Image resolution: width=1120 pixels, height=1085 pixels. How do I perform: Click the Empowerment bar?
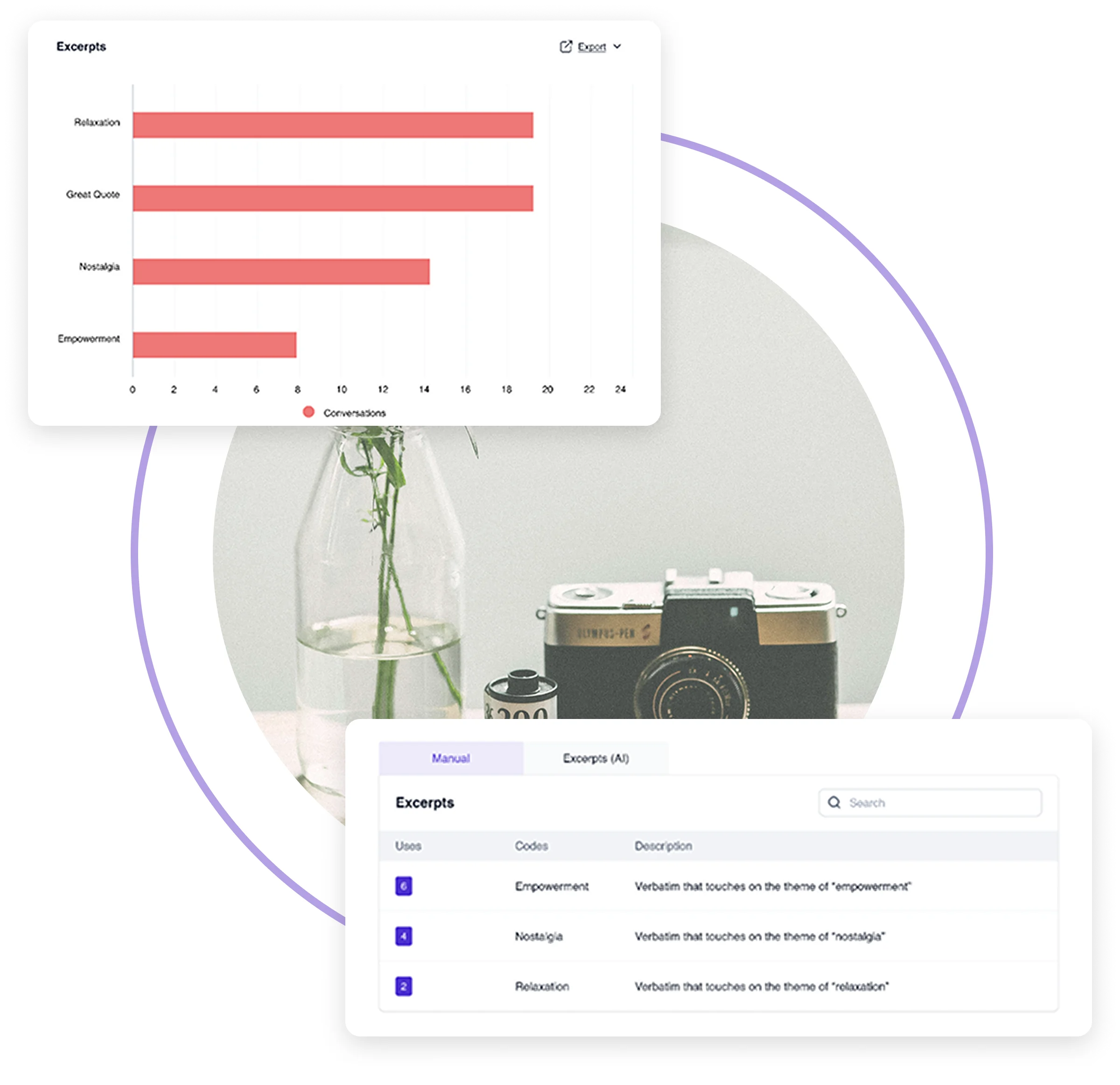coord(214,343)
